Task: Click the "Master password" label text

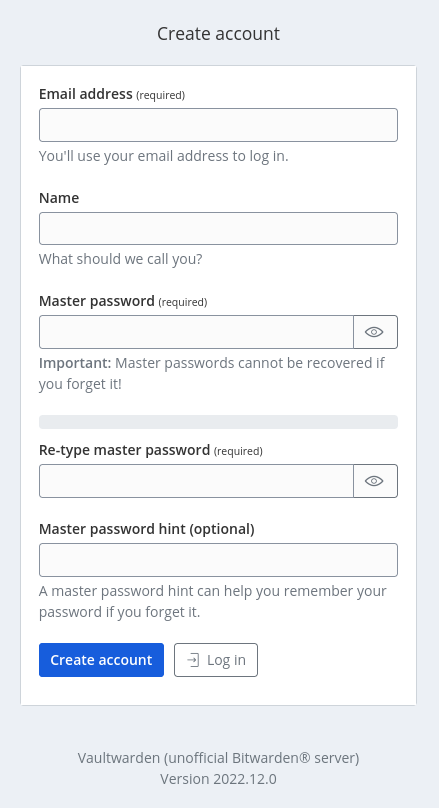Action: (x=97, y=301)
